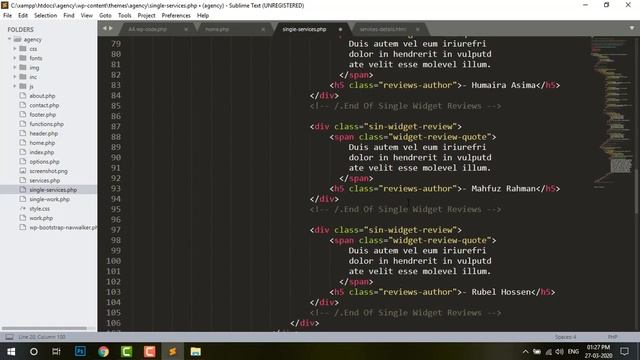Click the next tab arrow
The width and height of the screenshot is (640, 360).
[x=111, y=28]
